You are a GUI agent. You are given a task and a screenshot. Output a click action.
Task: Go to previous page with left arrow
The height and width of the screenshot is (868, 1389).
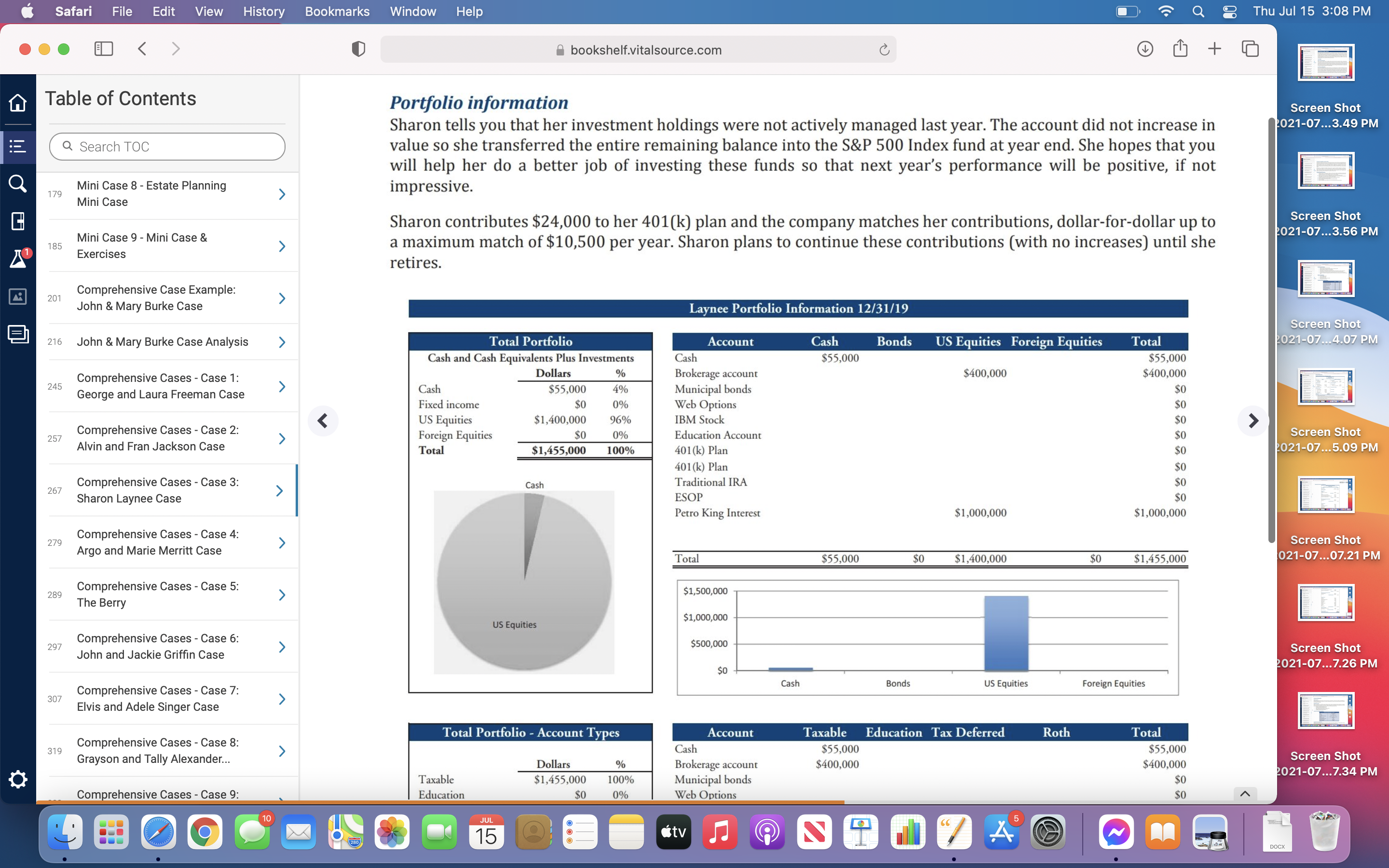[323, 421]
